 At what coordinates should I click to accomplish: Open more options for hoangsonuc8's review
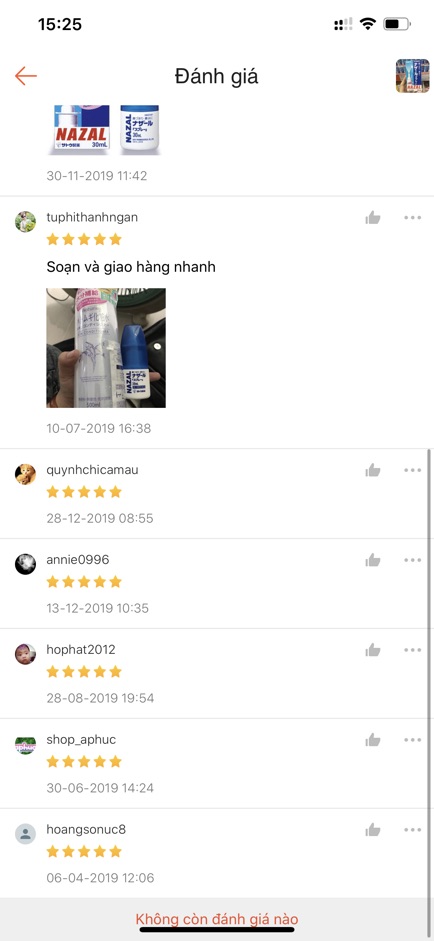coord(412,830)
